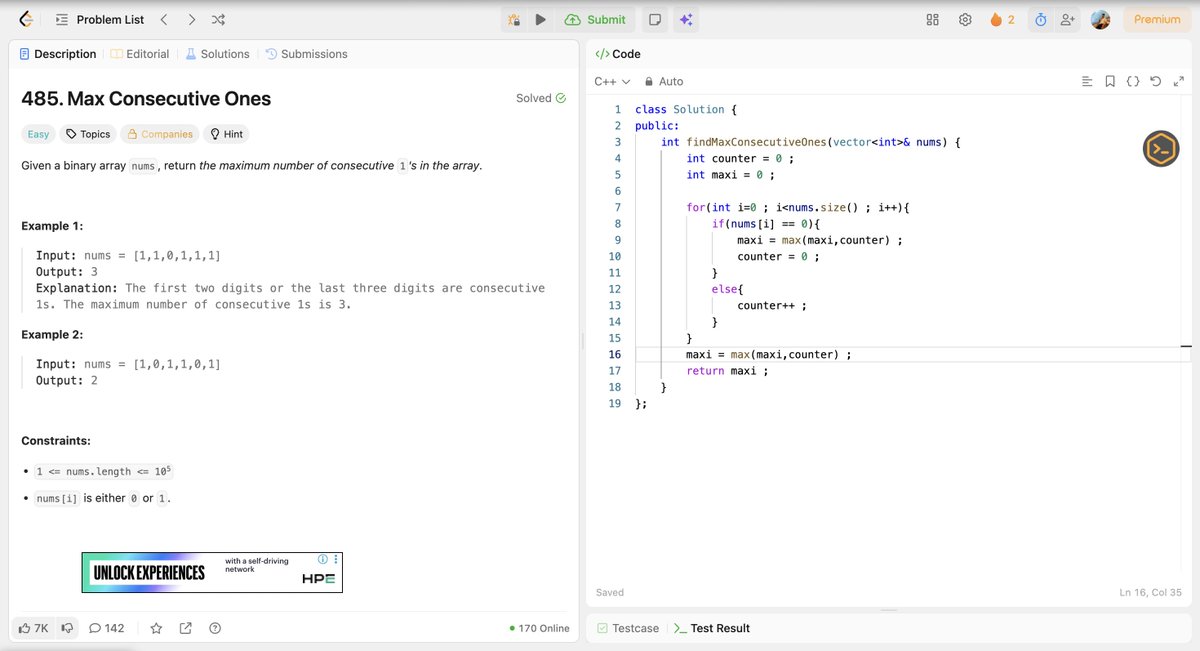This screenshot has width=1200, height=651.
Task: Submit the solution
Action: point(595,19)
